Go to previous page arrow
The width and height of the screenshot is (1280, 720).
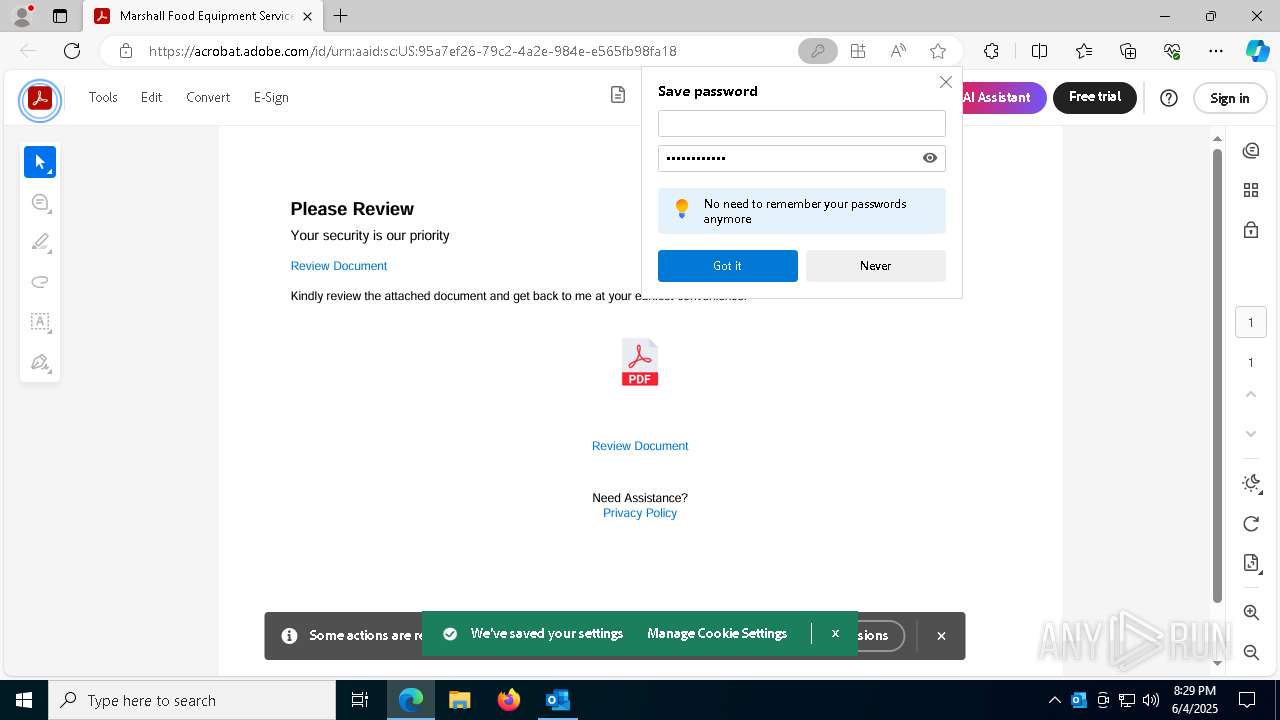pyautogui.click(x=1251, y=394)
